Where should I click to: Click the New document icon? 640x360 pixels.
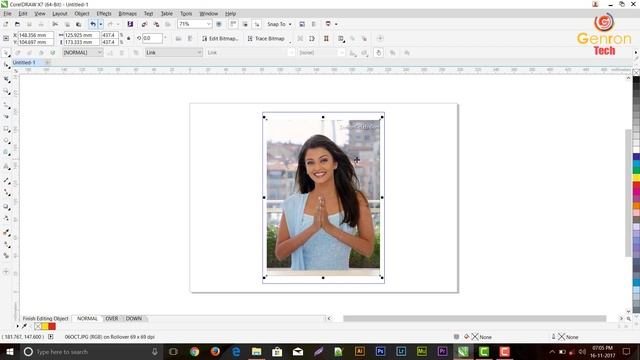(x=6, y=24)
